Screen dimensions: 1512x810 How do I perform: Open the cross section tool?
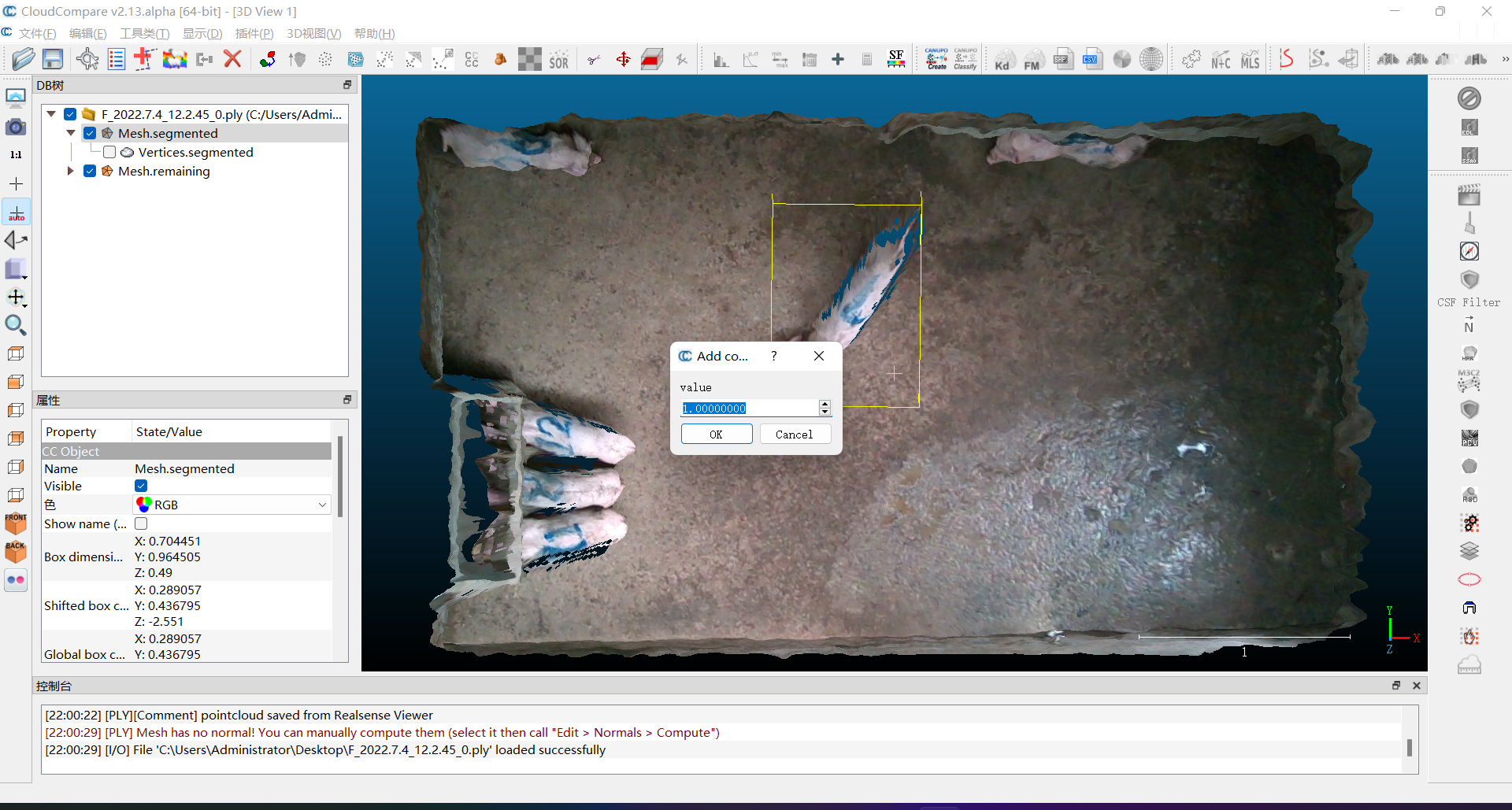[x=652, y=60]
